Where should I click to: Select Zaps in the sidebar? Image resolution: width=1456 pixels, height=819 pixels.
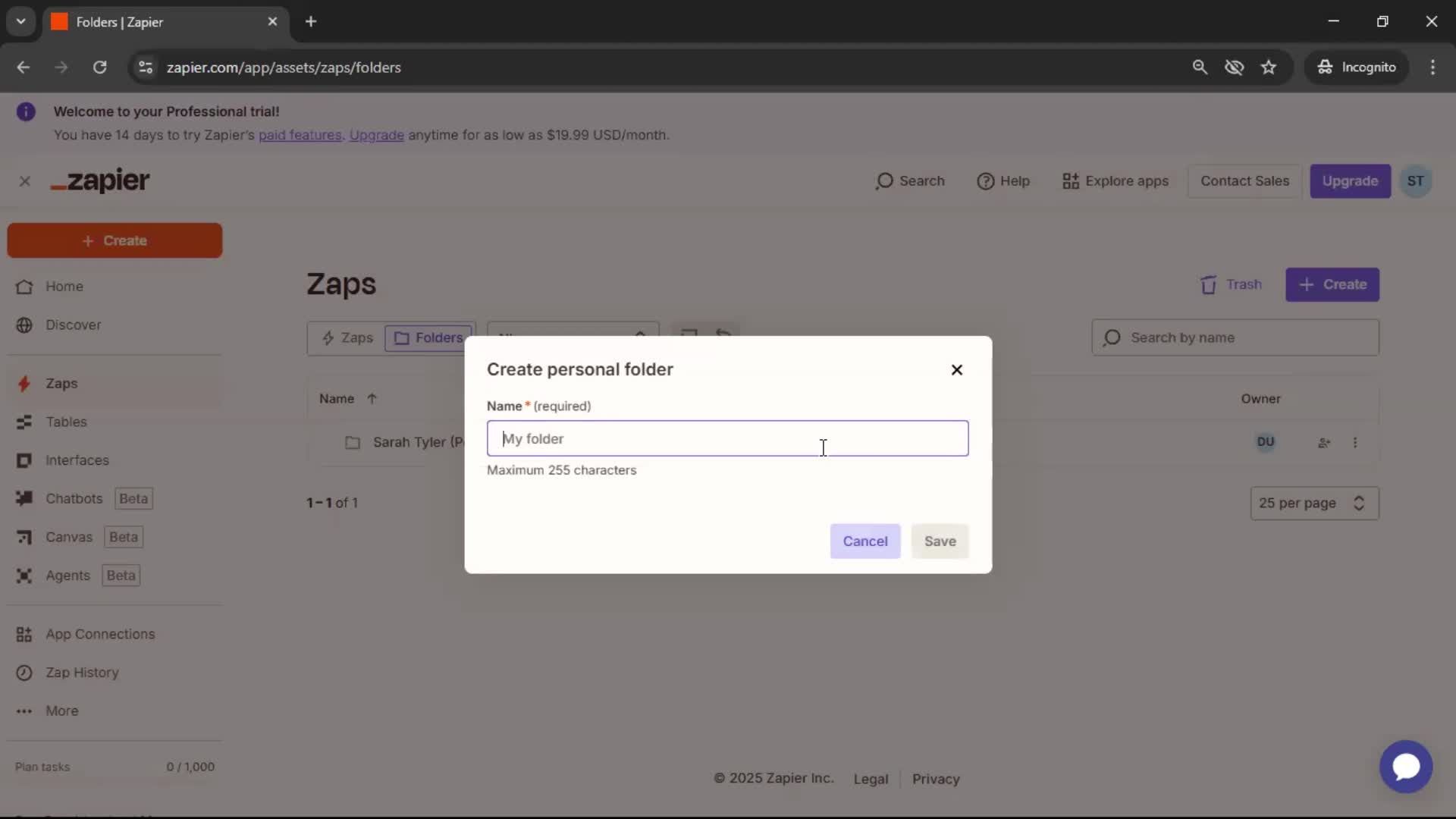coord(115,384)
